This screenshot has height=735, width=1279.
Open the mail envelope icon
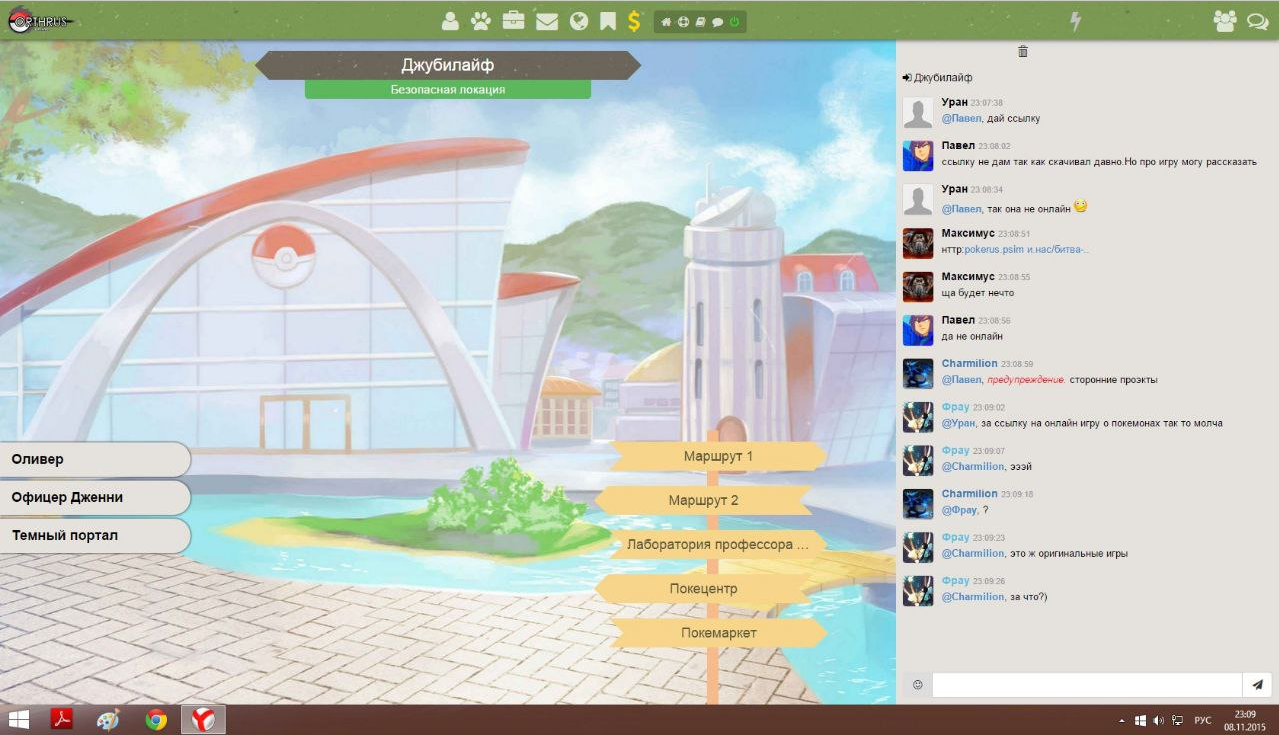click(x=547, y=21)
